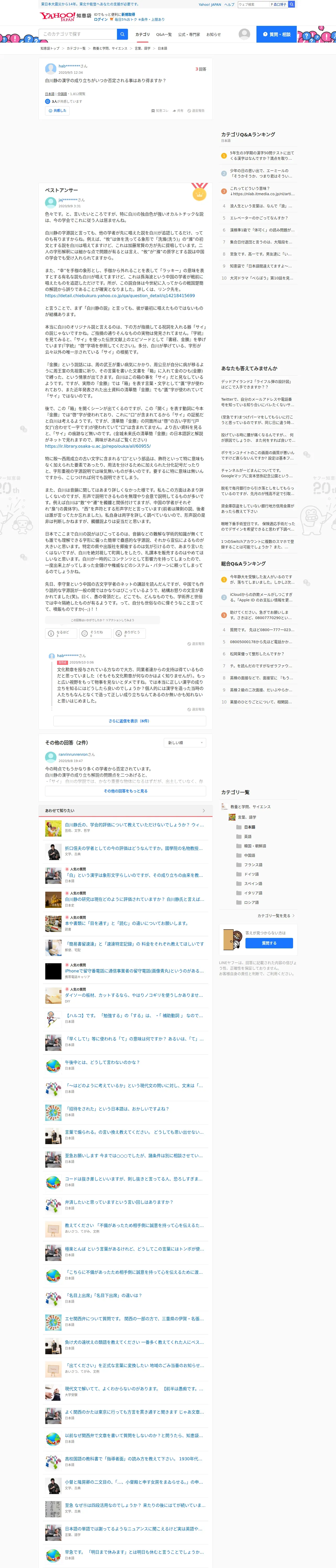Click the 英語 category folder icon
Viewport: 336px width, 1568px height.
239,836
